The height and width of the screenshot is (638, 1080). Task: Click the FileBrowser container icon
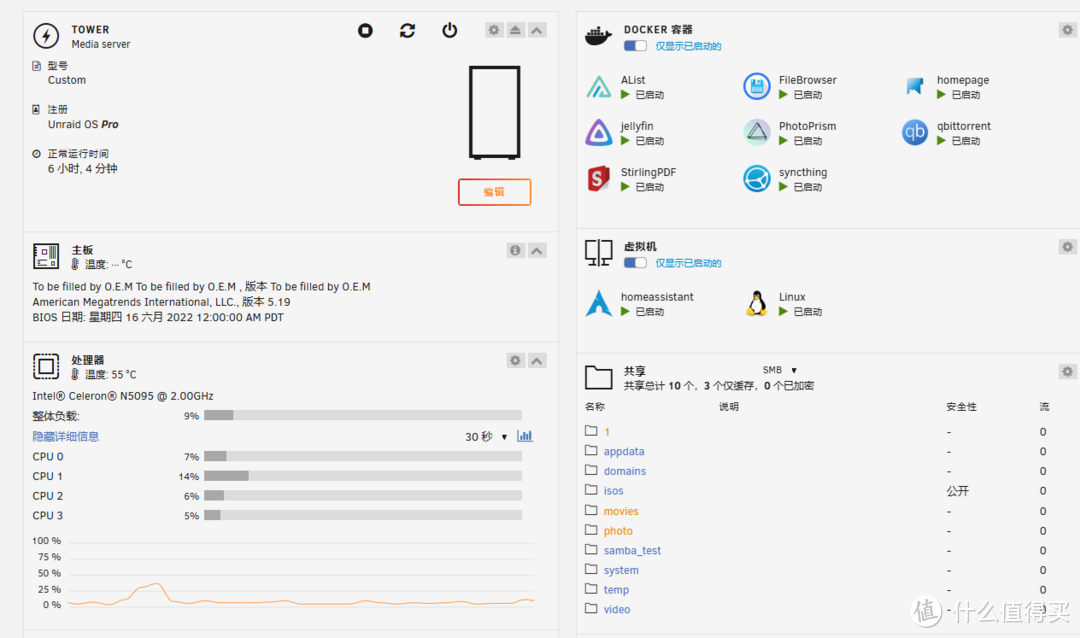[756, 87]
